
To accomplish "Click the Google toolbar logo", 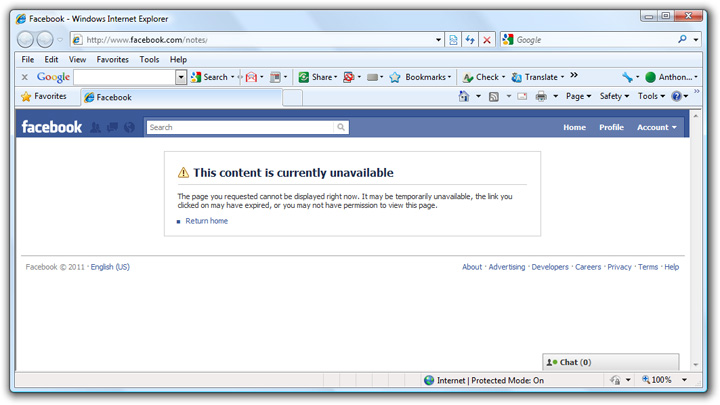I will [53, 77].
